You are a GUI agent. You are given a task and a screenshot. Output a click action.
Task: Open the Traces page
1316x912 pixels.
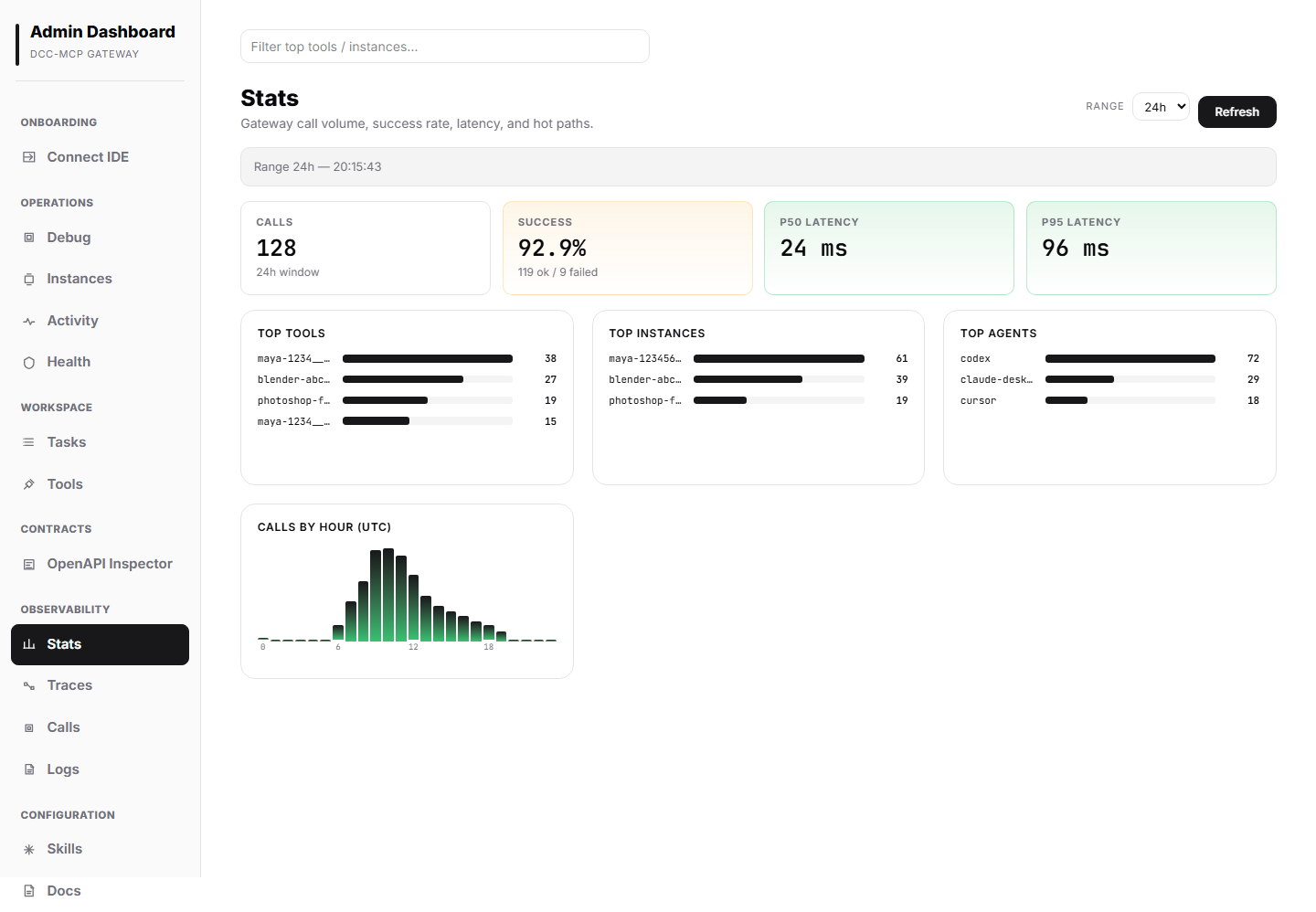(100, 685)
